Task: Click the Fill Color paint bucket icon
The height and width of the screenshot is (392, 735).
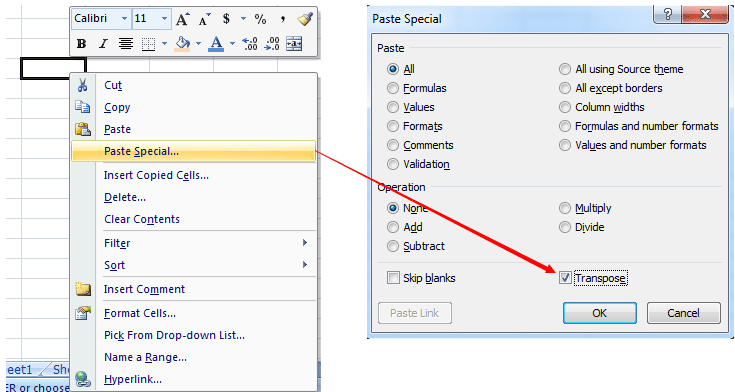Action: tap(182, 44)
